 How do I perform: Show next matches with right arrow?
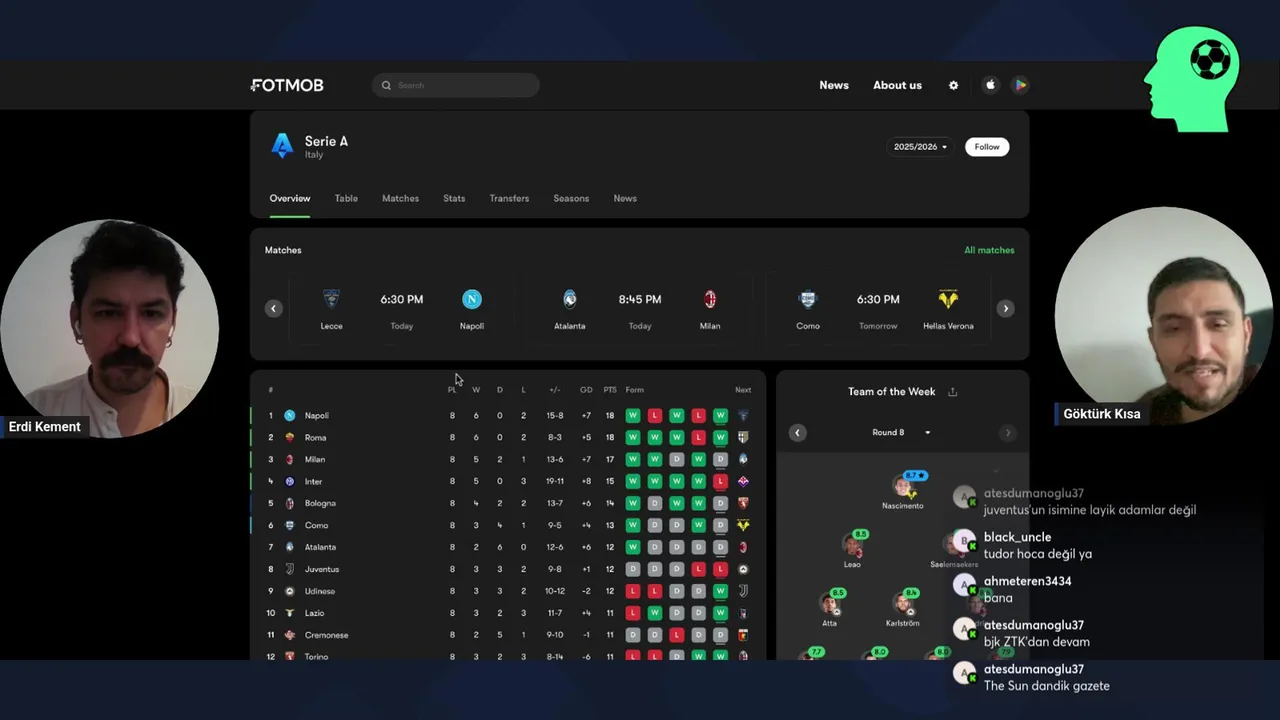point(1005,308)
